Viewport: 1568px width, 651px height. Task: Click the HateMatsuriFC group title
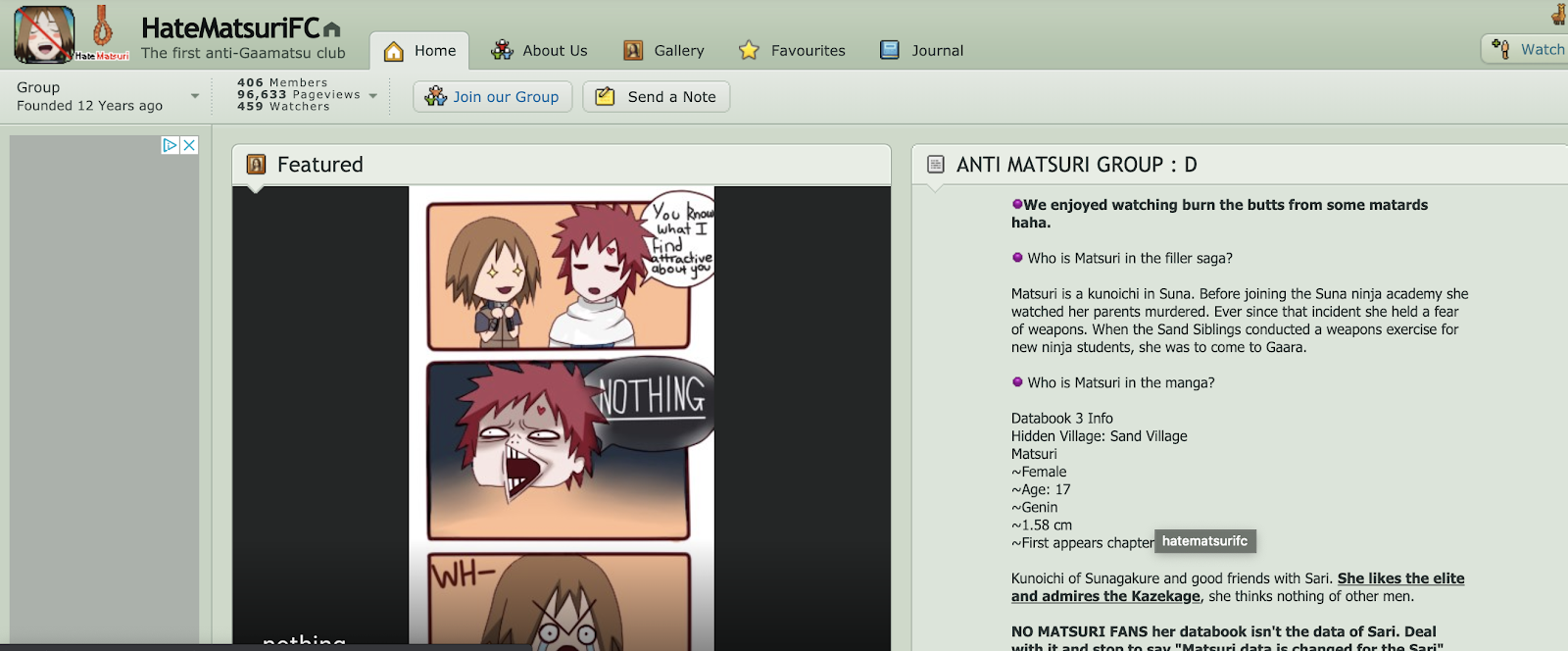(230, 29)
